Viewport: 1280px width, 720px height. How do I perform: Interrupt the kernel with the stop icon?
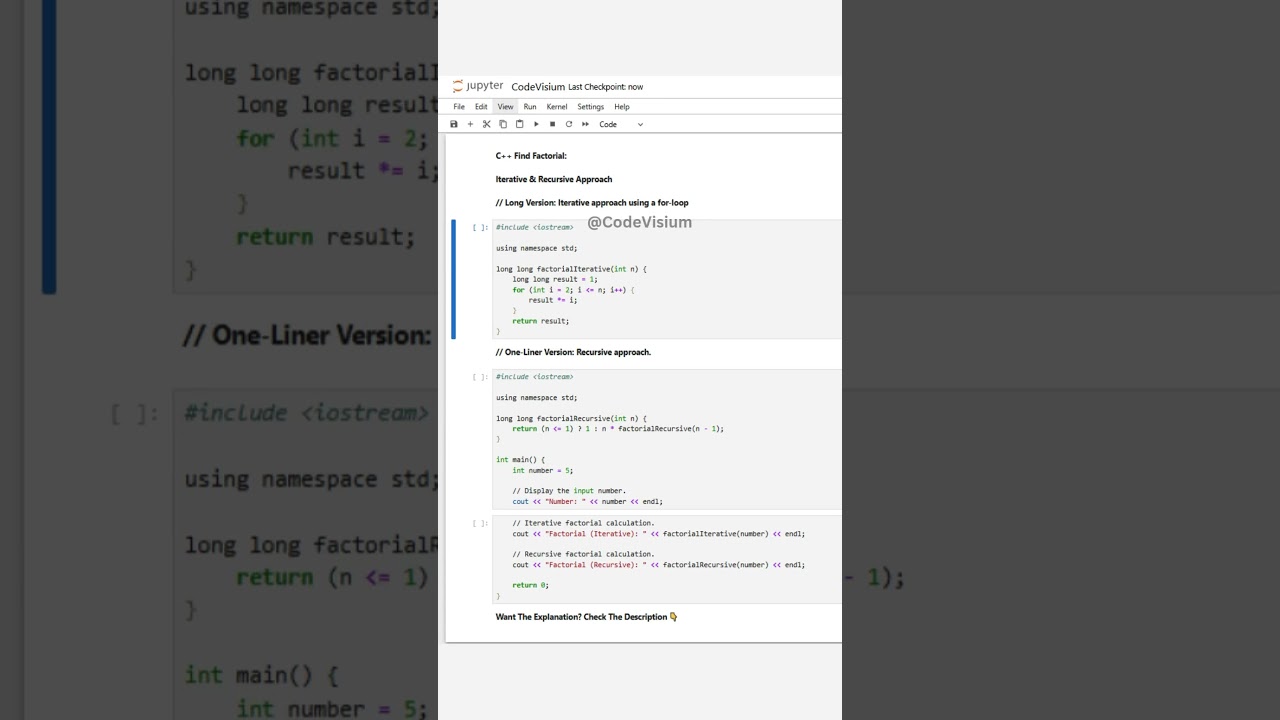tap(552, 124)
